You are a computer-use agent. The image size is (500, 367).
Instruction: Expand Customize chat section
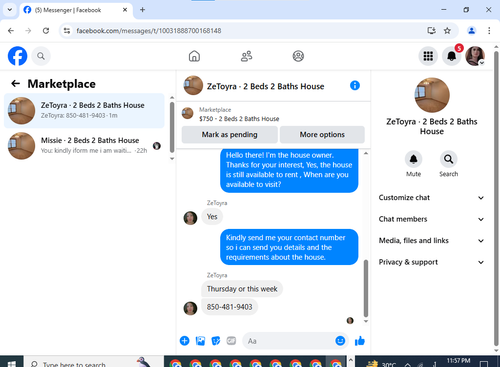(x=431, y=198)
